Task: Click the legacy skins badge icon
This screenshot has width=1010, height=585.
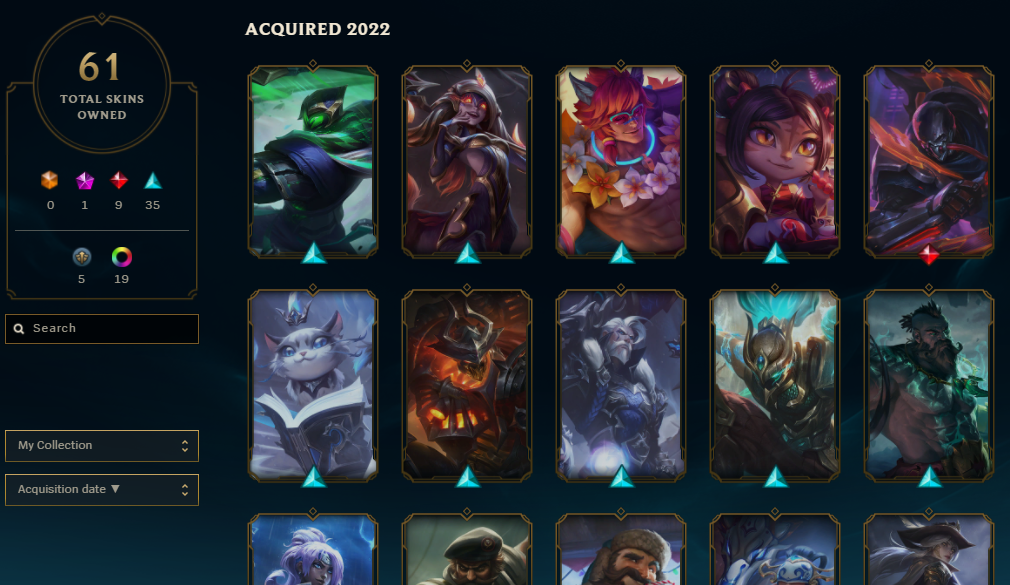Action: coord(81,257)
